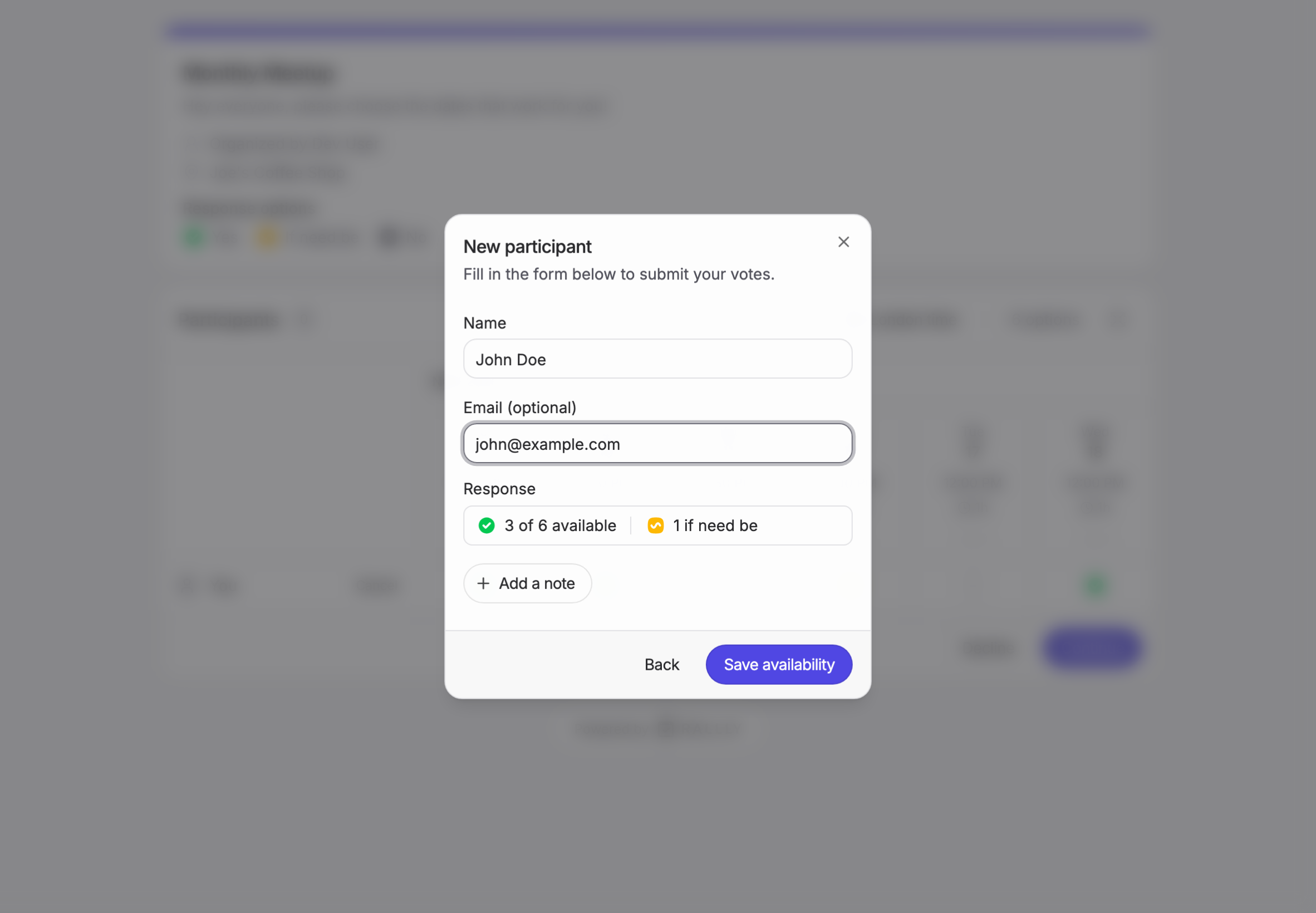The height and width of the screenshot is (913, 1316).
Task: Click the blurred purple button behind the dialog
Action: (1091, 647)
